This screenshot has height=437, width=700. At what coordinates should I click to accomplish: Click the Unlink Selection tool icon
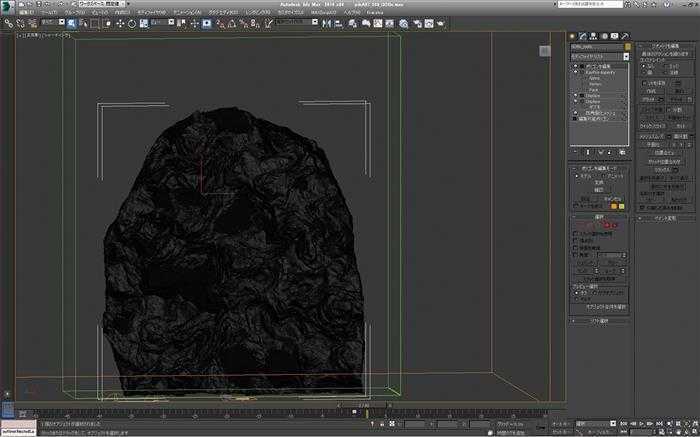tap(21, 23)
